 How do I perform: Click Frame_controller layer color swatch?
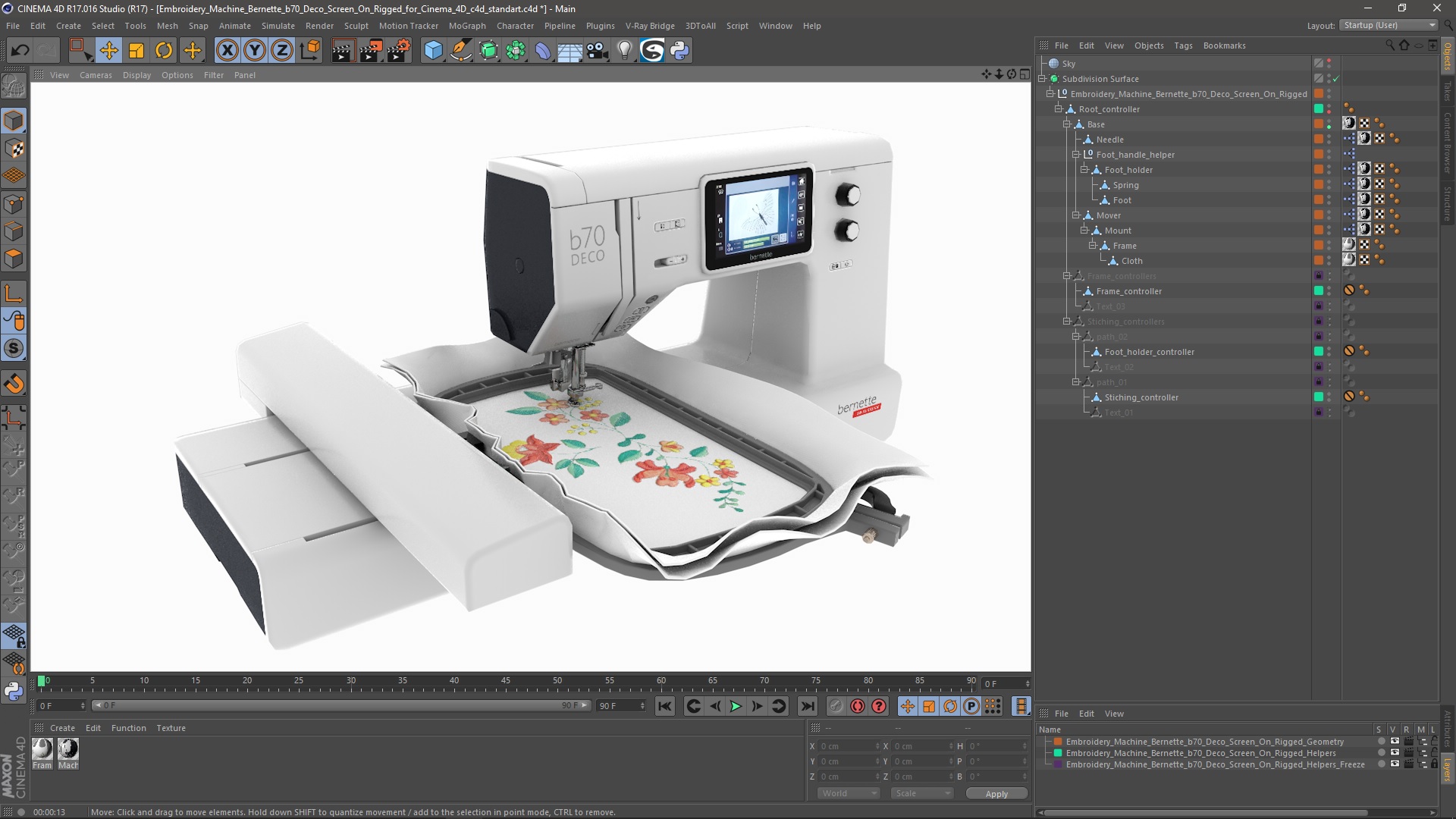[x=1319, y=291]
